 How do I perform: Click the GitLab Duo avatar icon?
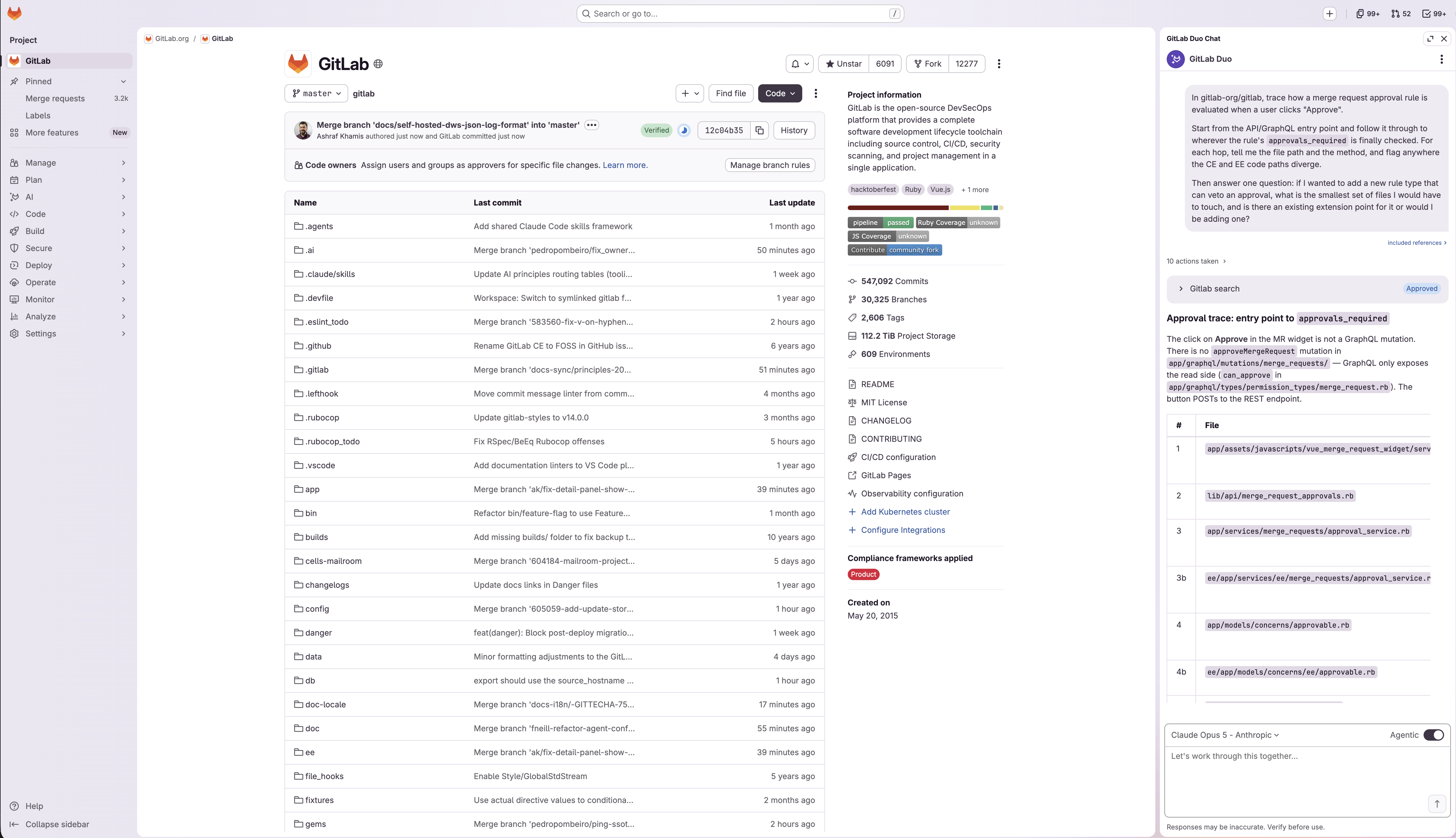(x=1175, y=59)
